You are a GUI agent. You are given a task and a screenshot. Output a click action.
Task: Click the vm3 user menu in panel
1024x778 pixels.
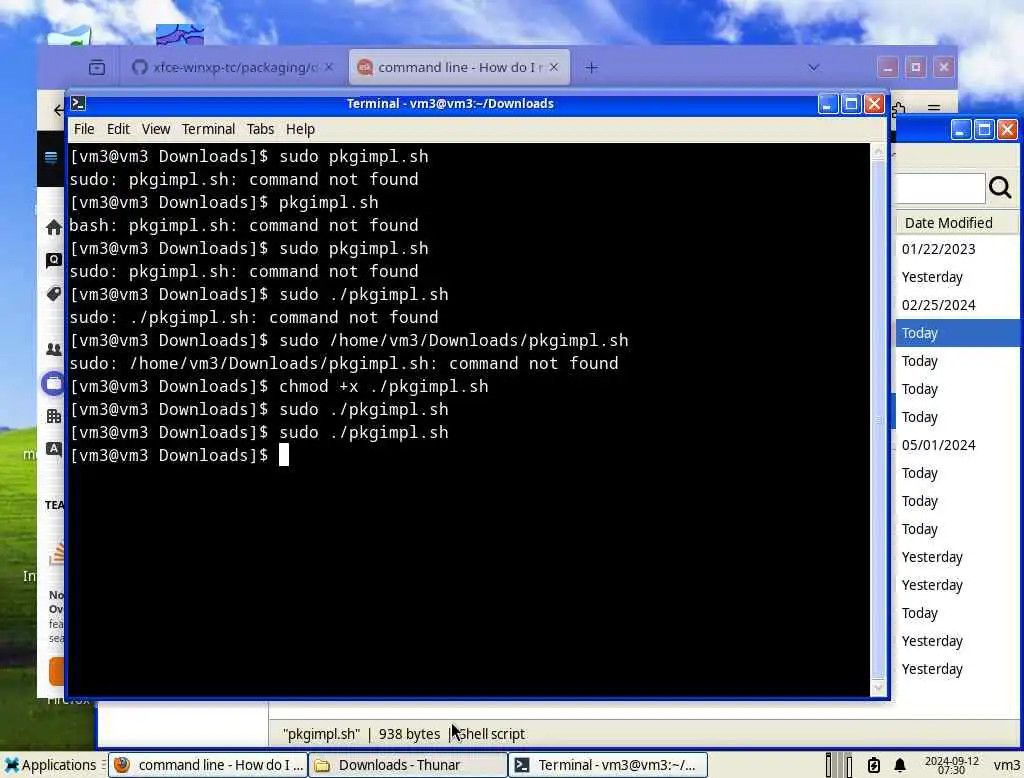tap(1006, 765)
